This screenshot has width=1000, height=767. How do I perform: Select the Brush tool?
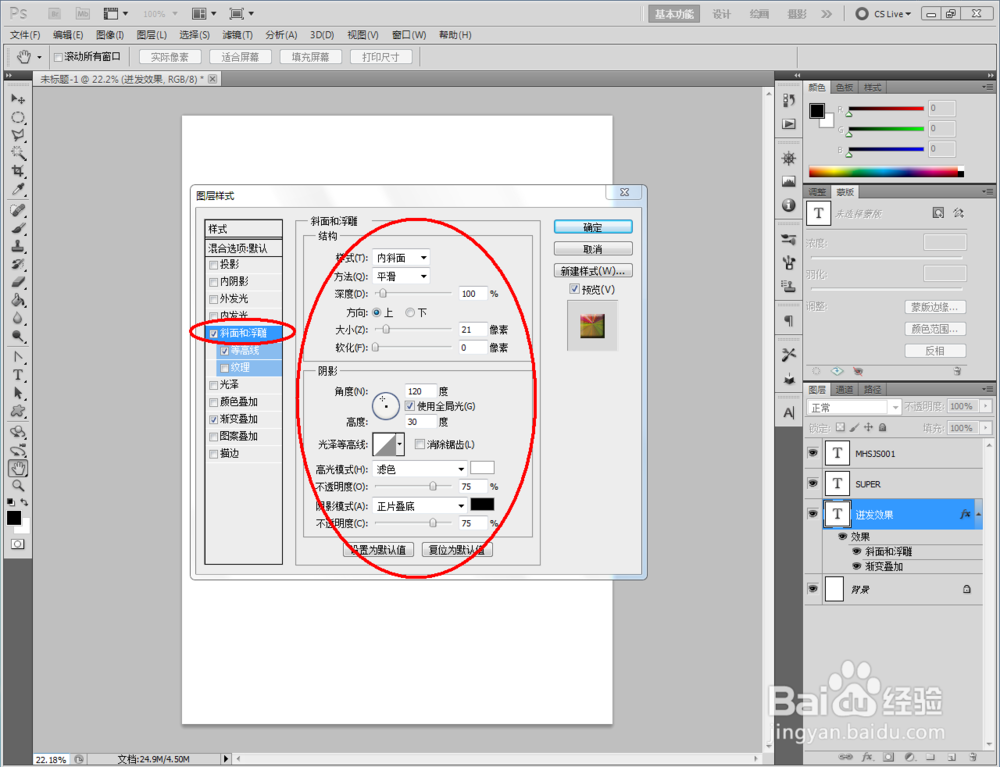(18, 228)
